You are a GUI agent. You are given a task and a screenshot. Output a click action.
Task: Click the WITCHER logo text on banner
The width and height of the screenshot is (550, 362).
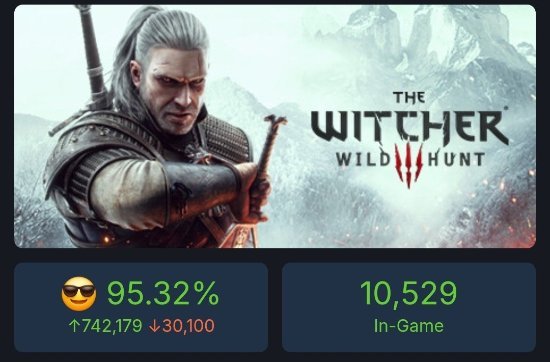409,127
